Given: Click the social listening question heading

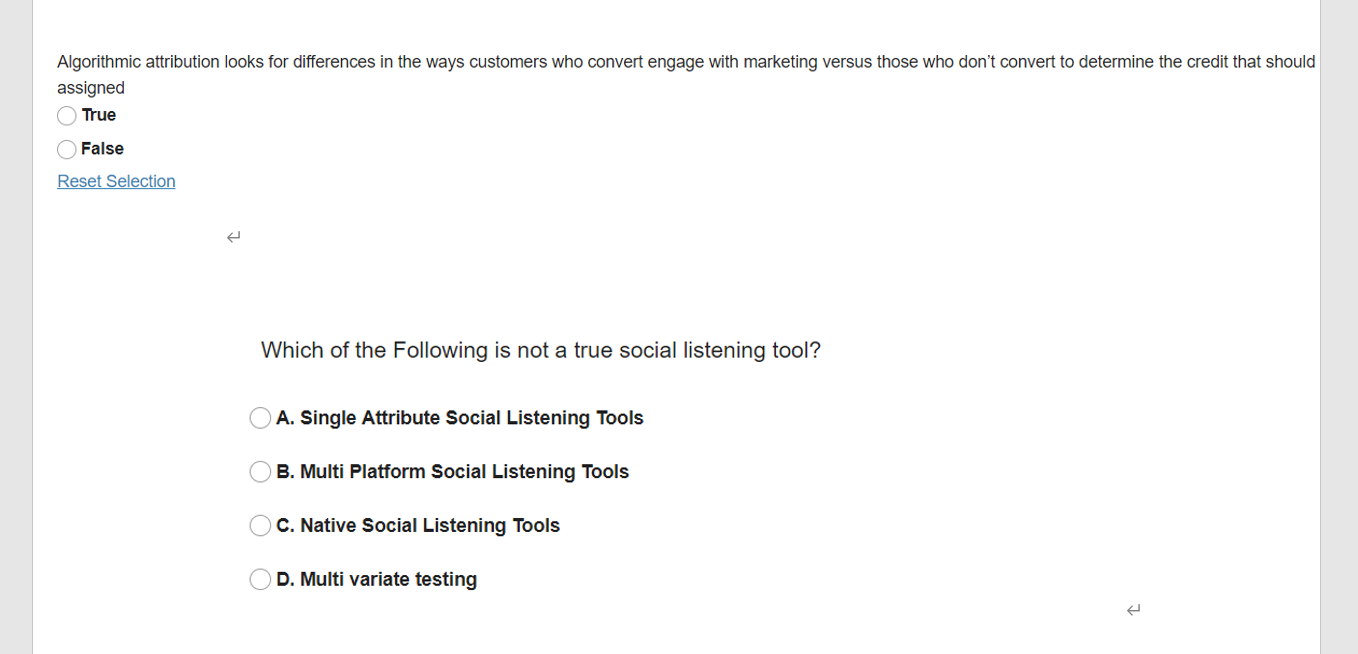Looking at the screenshot, I should tap(540, 350).
